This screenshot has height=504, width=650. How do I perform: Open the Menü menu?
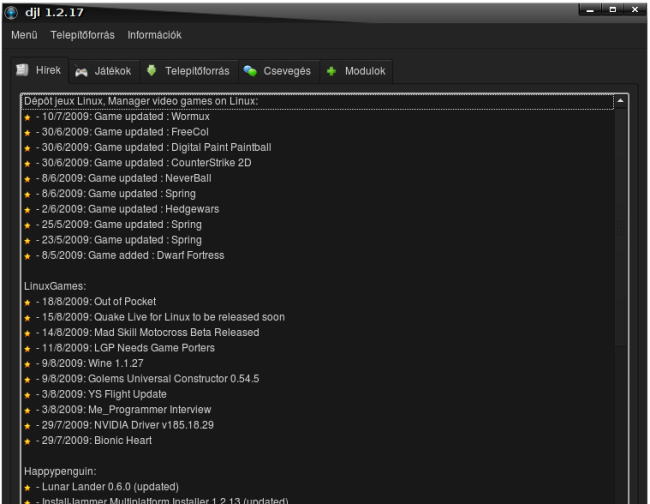[x=24, y=35]
